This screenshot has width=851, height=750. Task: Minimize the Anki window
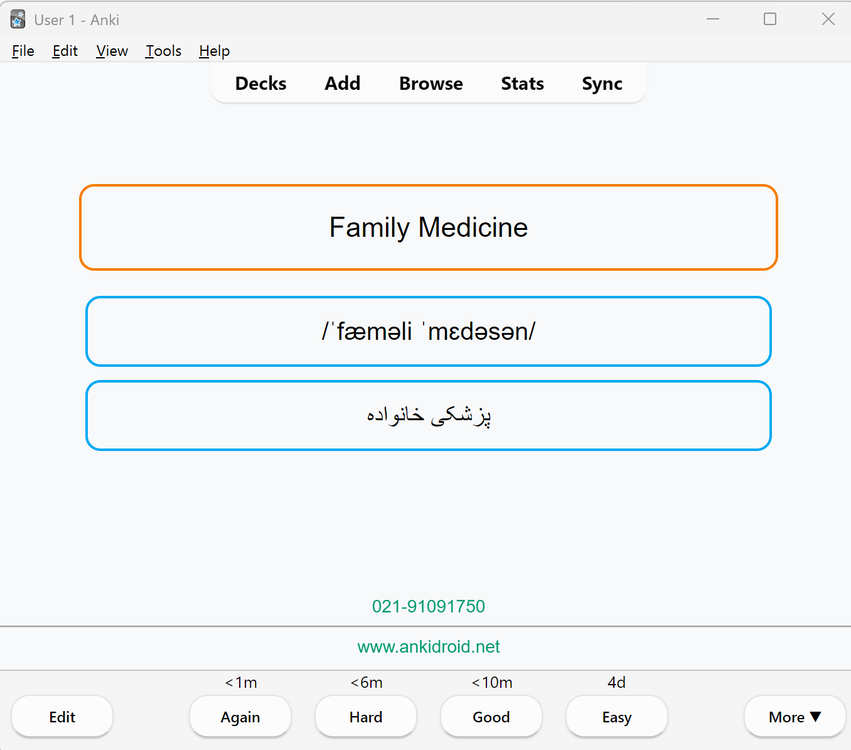[713, 19]
